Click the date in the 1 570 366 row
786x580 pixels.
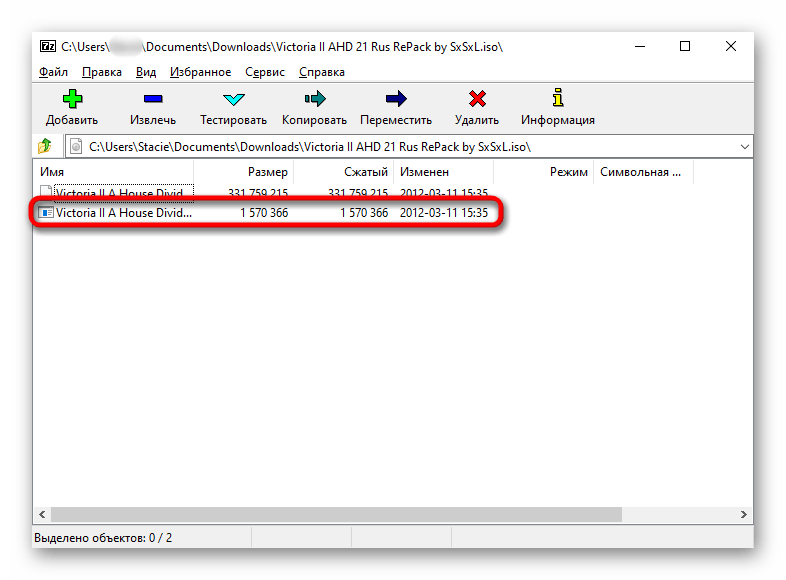[444, 213]
